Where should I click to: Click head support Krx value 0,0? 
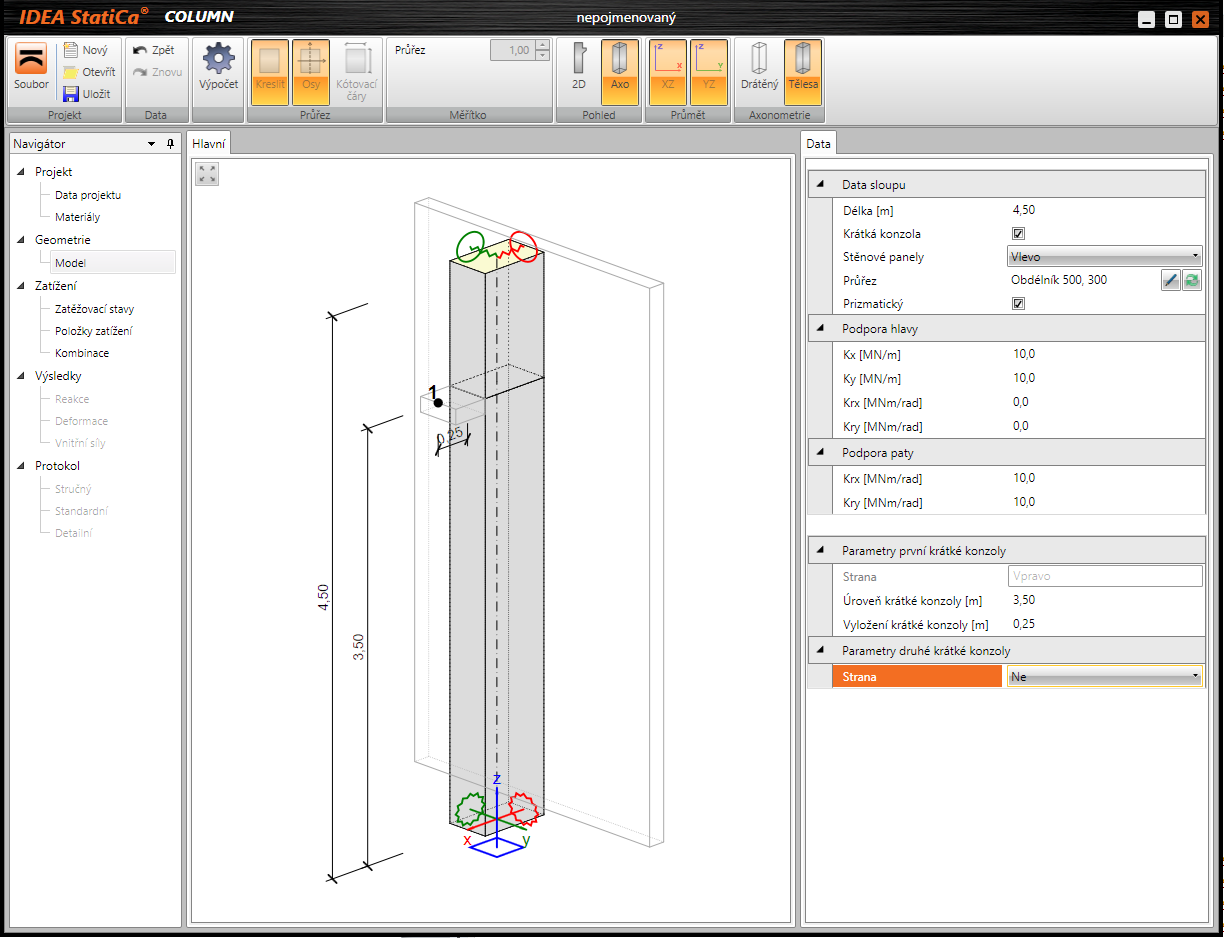click(1021, 402)
